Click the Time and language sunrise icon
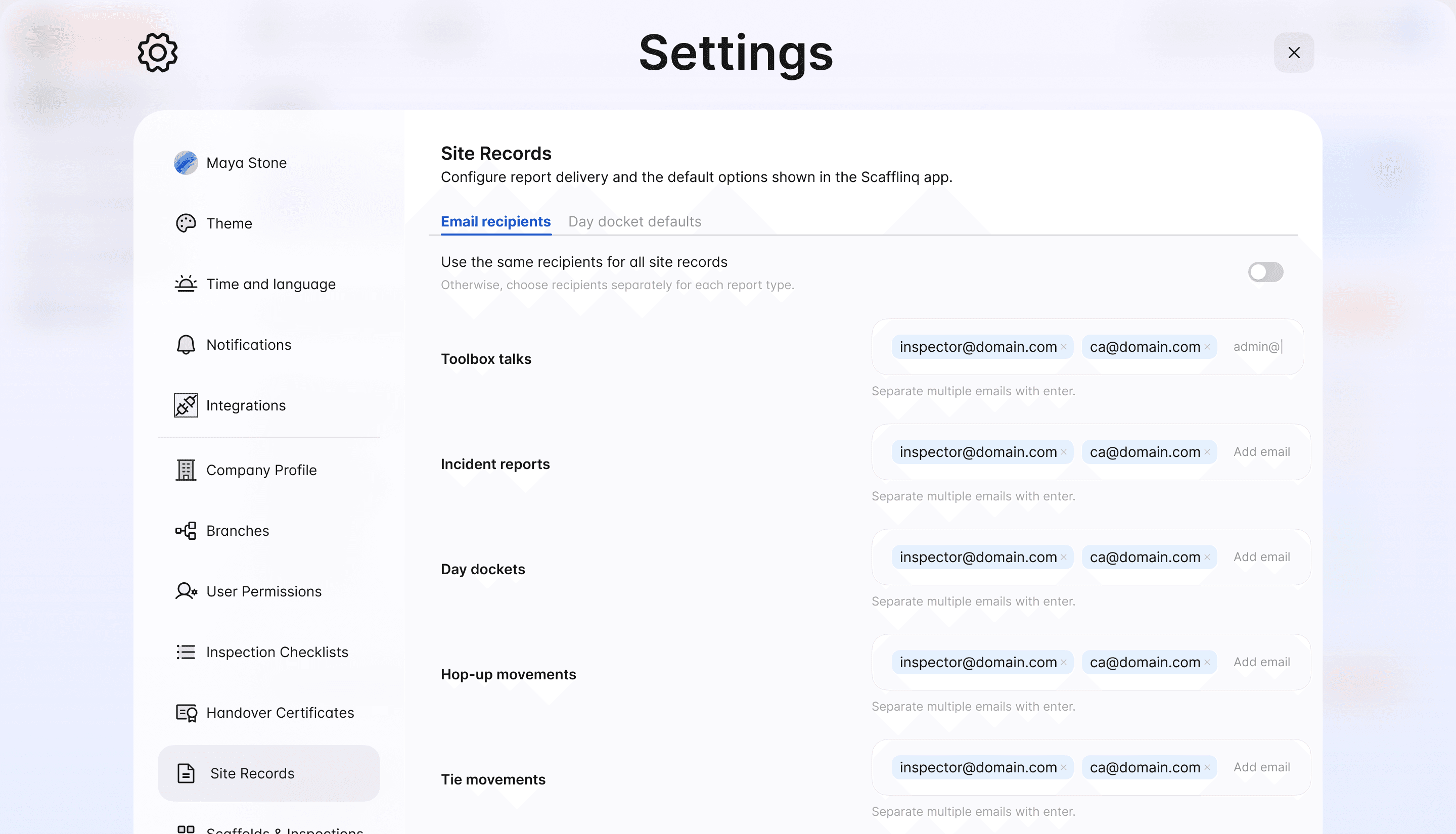This screenshot has height=834, width=1456. click(186, 284)
